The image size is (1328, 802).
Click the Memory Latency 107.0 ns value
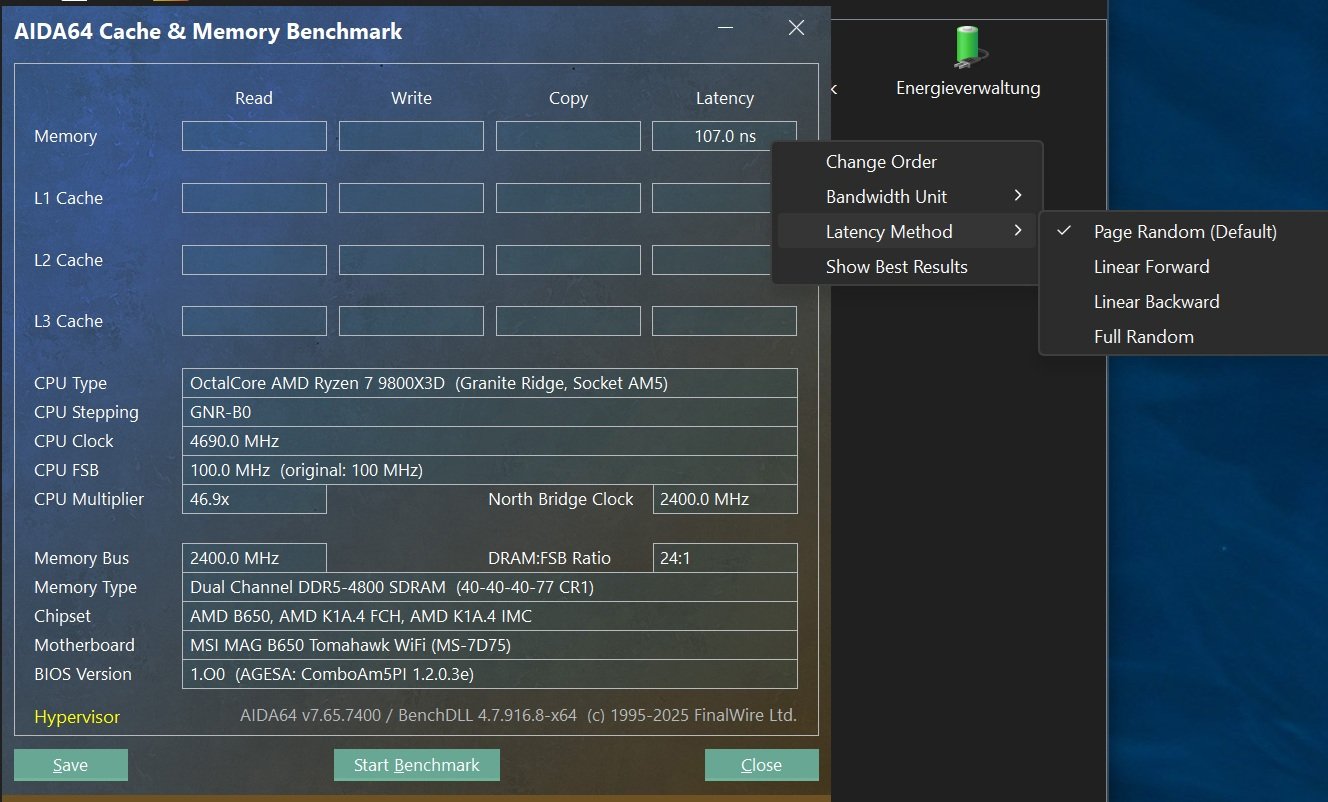click(x=725, y=136)
